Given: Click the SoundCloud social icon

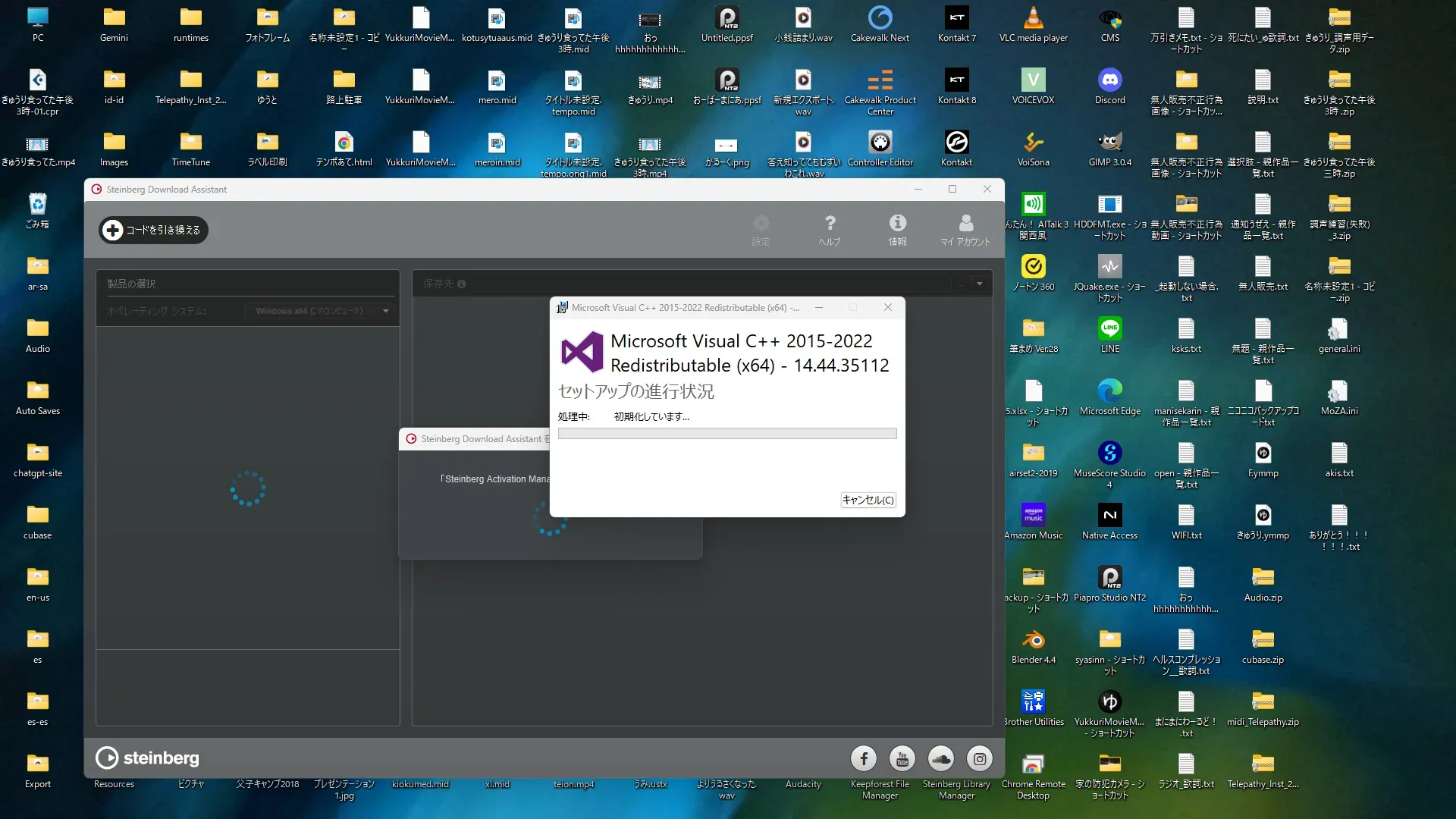Looking at the screenshot, I should pyautogui.click(x=941, y=758).
